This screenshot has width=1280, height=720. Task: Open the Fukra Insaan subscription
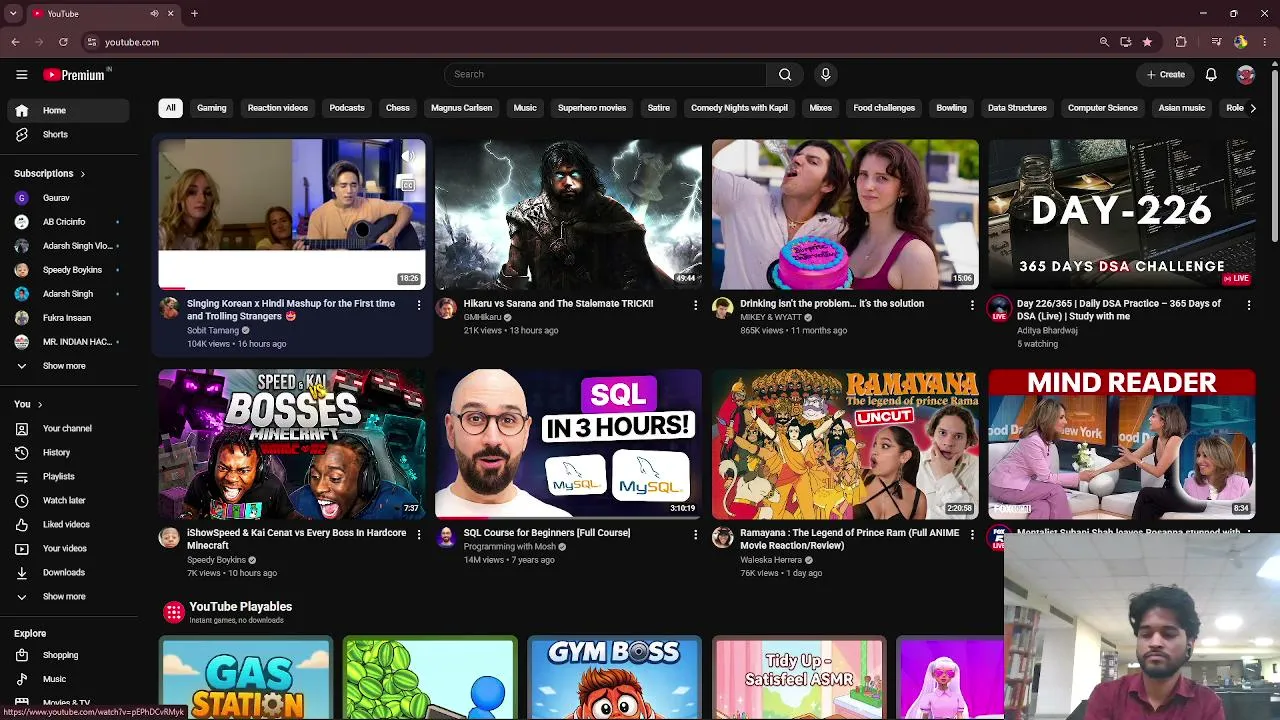tap(67, 318)
